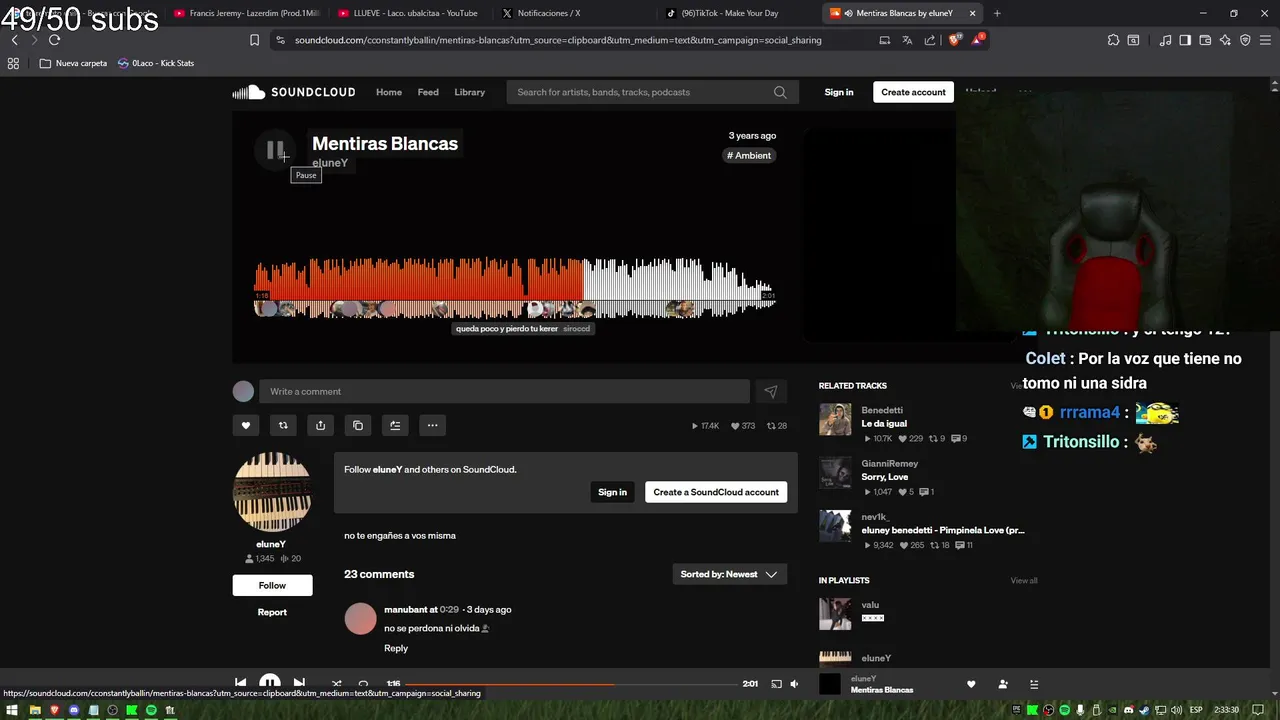Click the Ambient tag
The image size is (1280, 720).
point(749,155)
